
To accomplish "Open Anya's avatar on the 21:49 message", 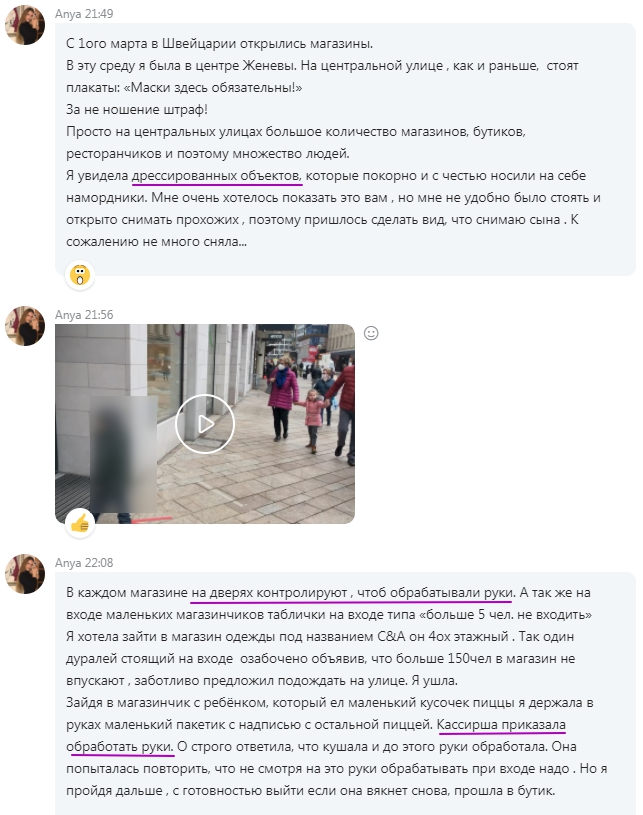I will tap(24, 25).
